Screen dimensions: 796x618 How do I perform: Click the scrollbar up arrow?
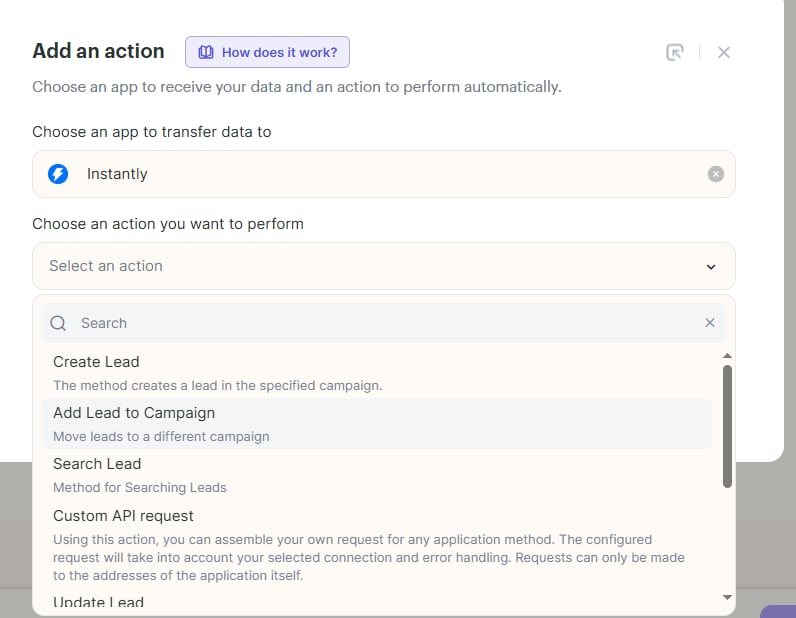click(727, 355)
